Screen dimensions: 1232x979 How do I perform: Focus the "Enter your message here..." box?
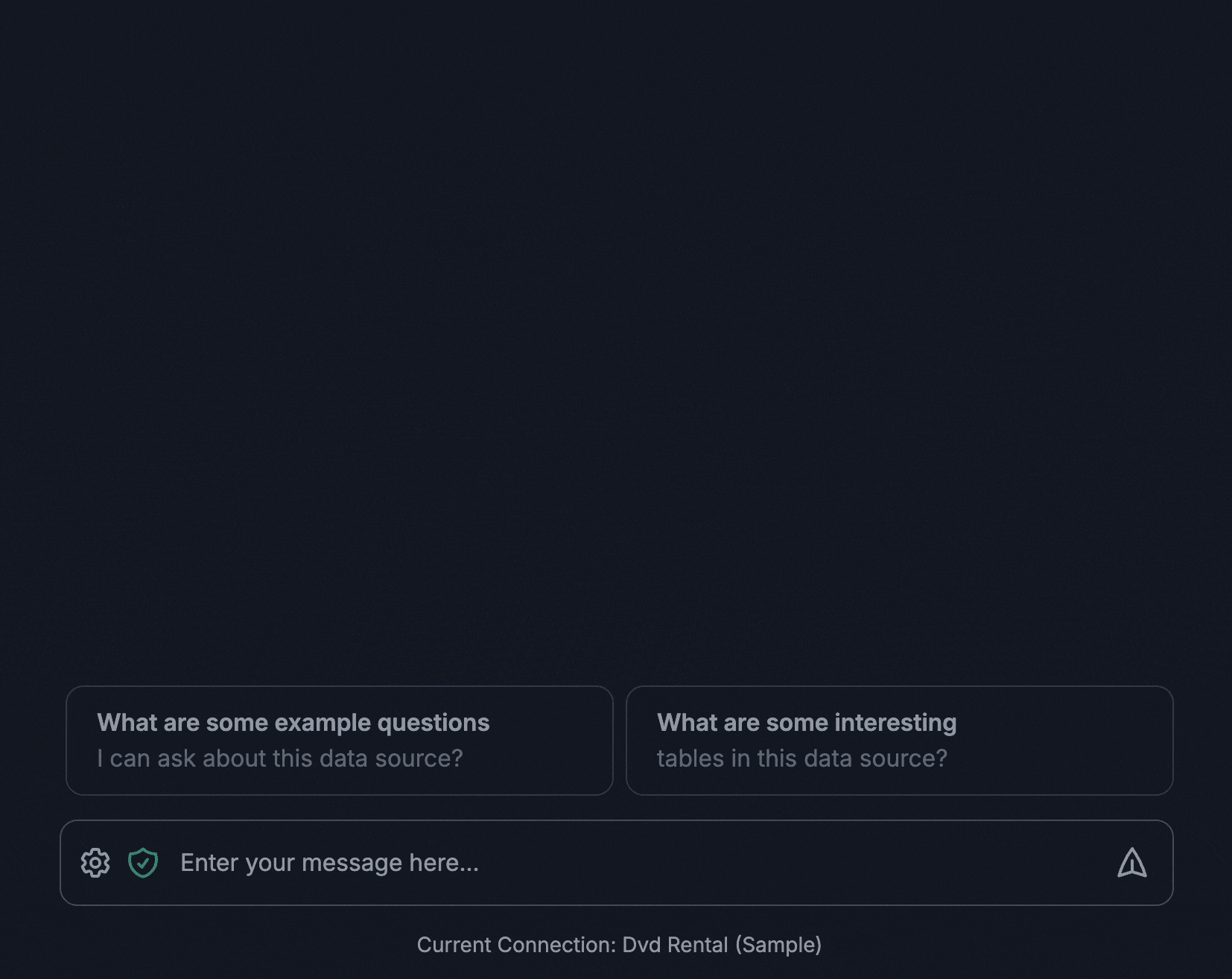pos(641,863)
